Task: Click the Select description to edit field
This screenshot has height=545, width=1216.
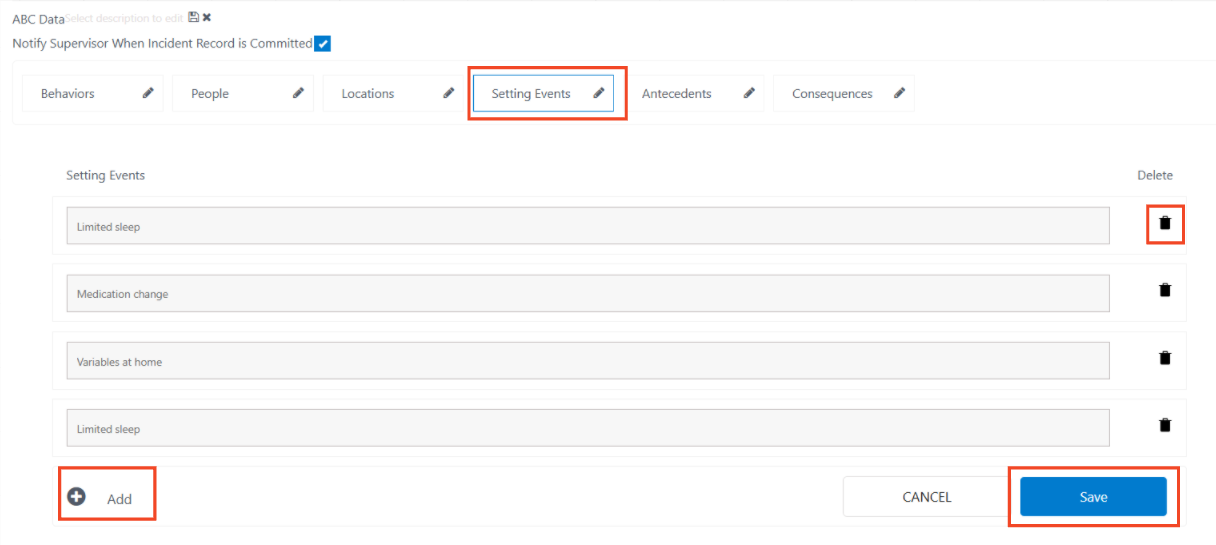Action: click(126, 18)
